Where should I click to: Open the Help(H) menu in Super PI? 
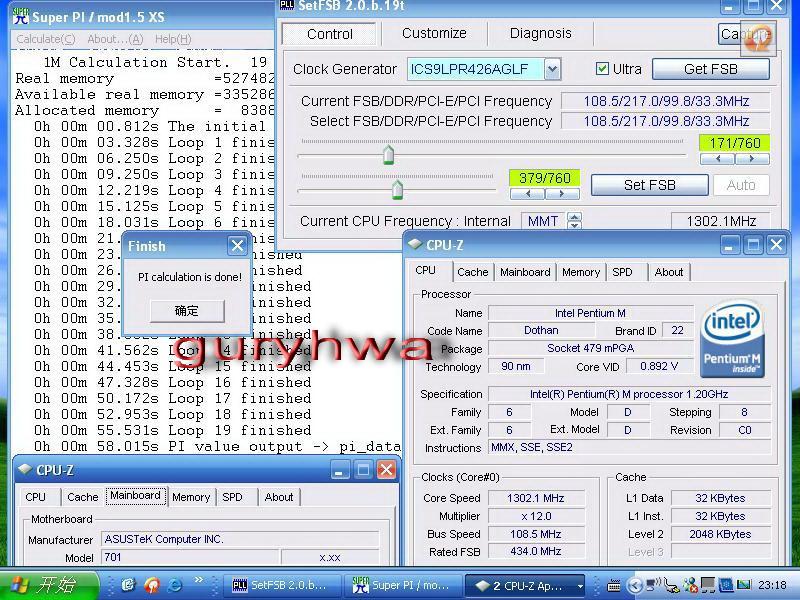click(173, 39)
